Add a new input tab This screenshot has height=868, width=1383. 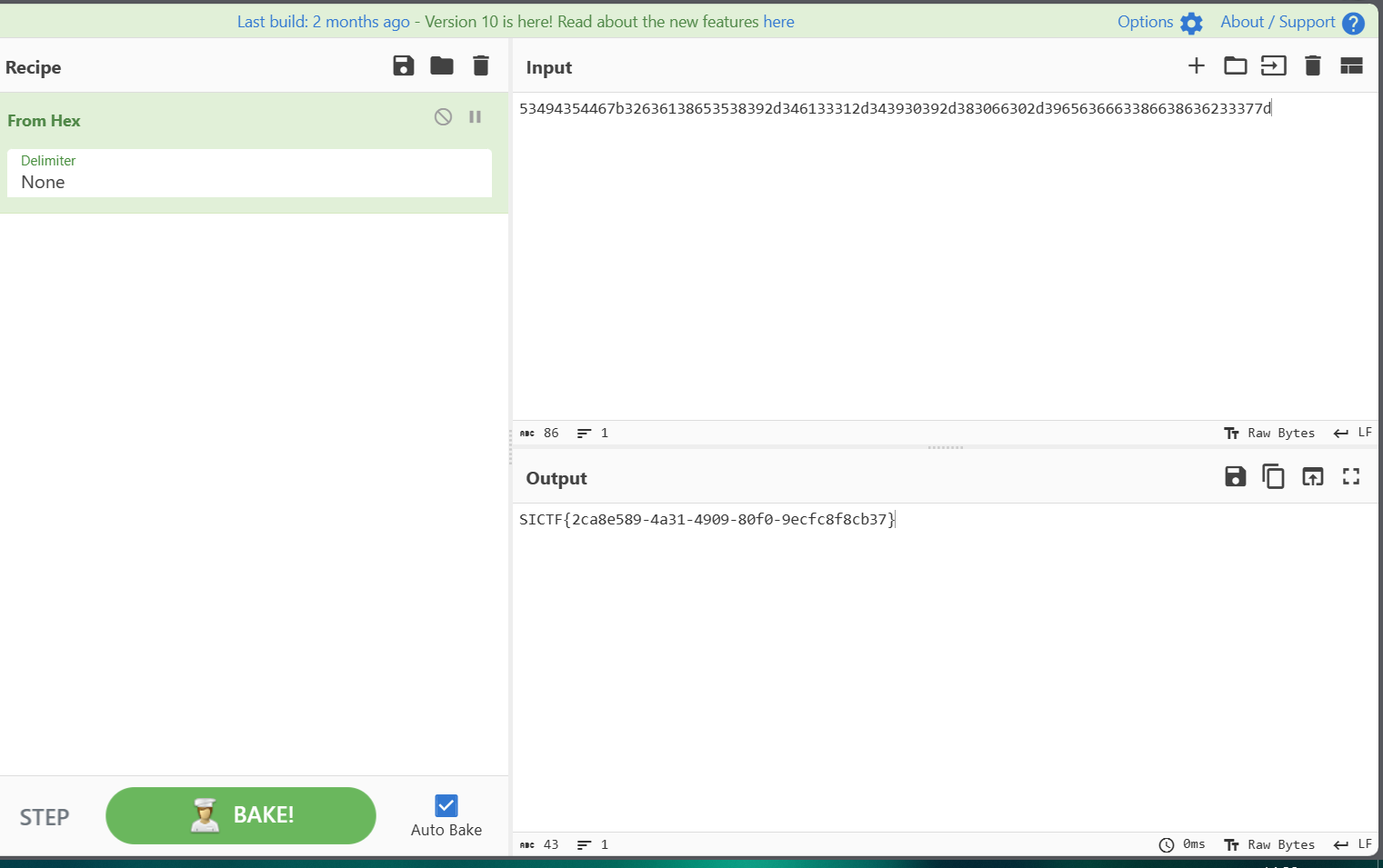(1197, 65)
